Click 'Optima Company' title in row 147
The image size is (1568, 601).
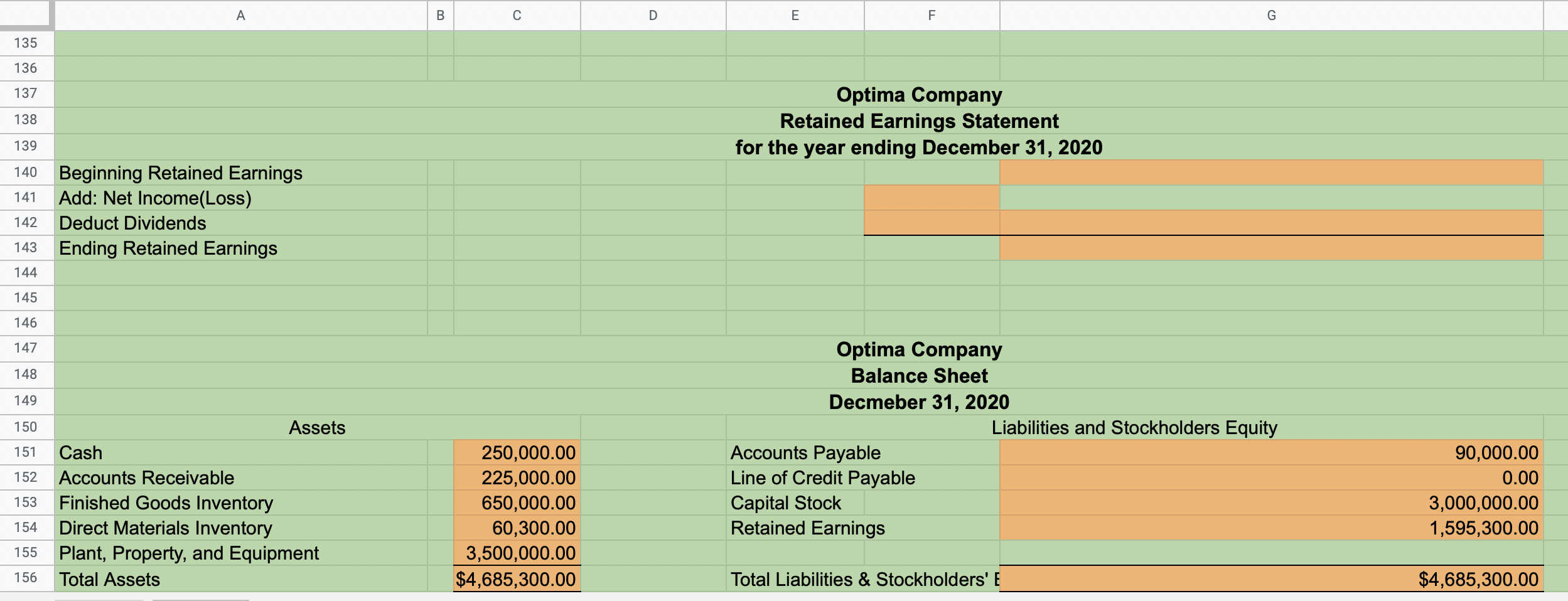pos(919,349)
